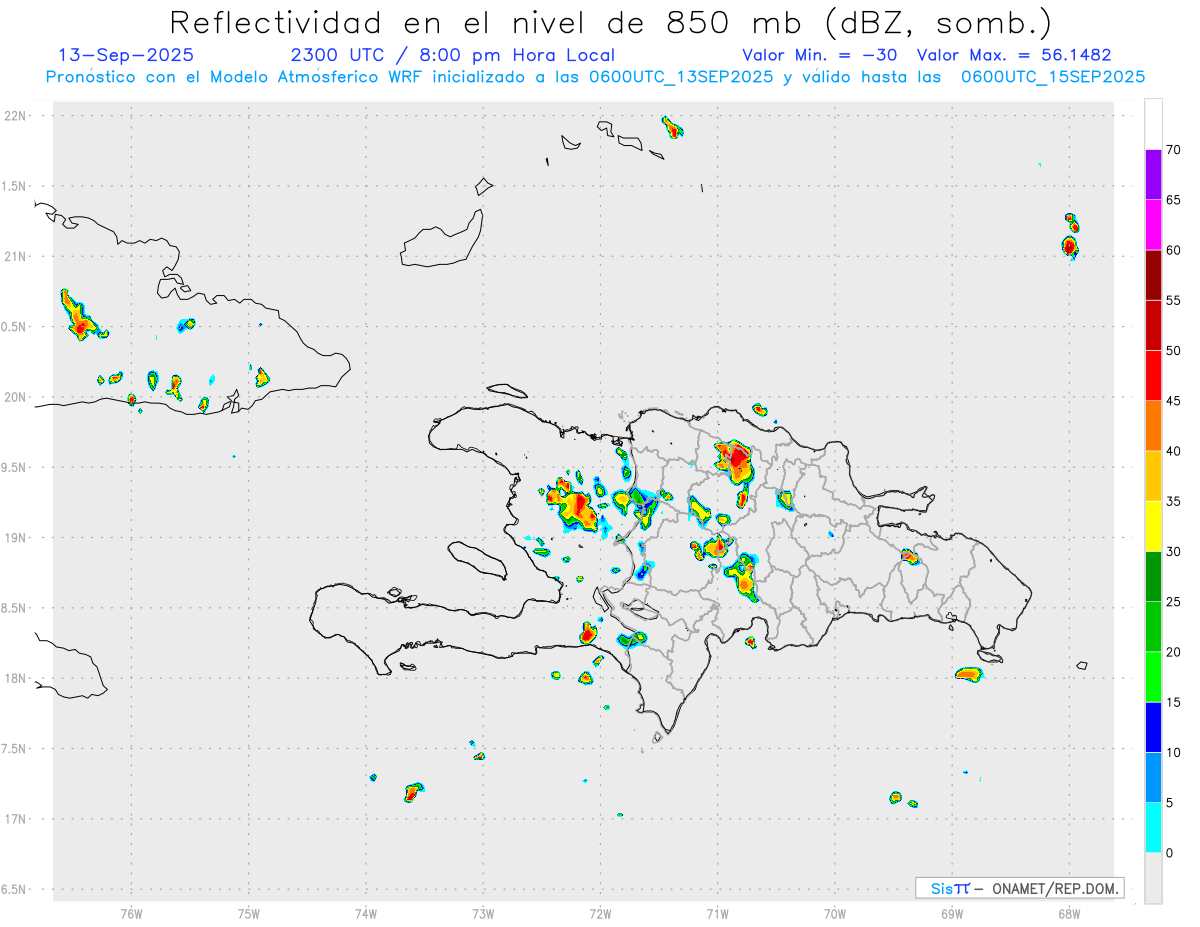This screenshot has width=1200, height=927.
Task: Click the 2300 UTC local time label
Action: (x=452, y=55)
